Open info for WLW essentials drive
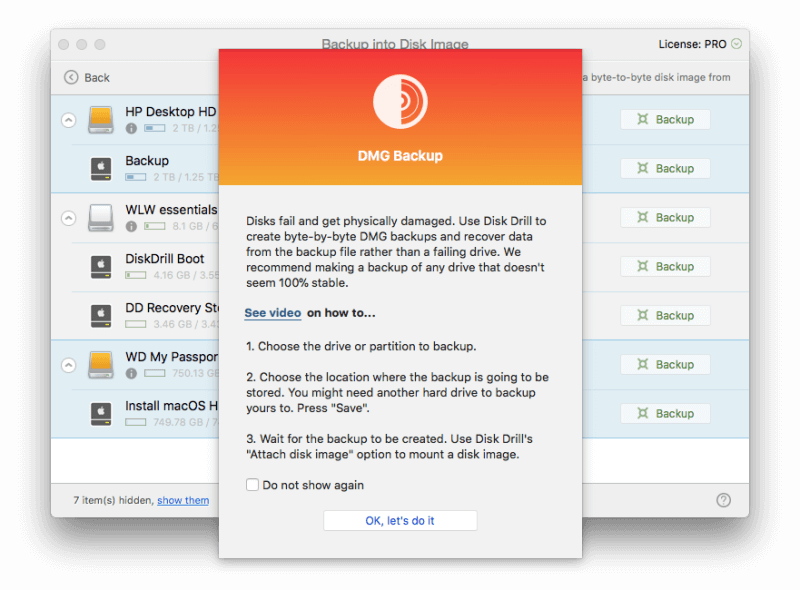Viewport: 800px width, 590px height. pos(131,226)
